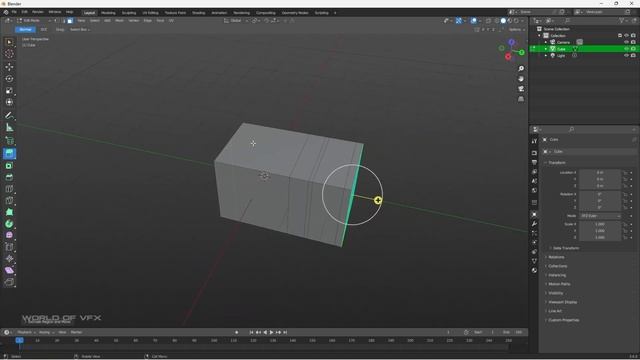Image resolution: width=640 pixels, height=360 pixels.
Task: Open the Material properties tab
Action: [534, 270]
